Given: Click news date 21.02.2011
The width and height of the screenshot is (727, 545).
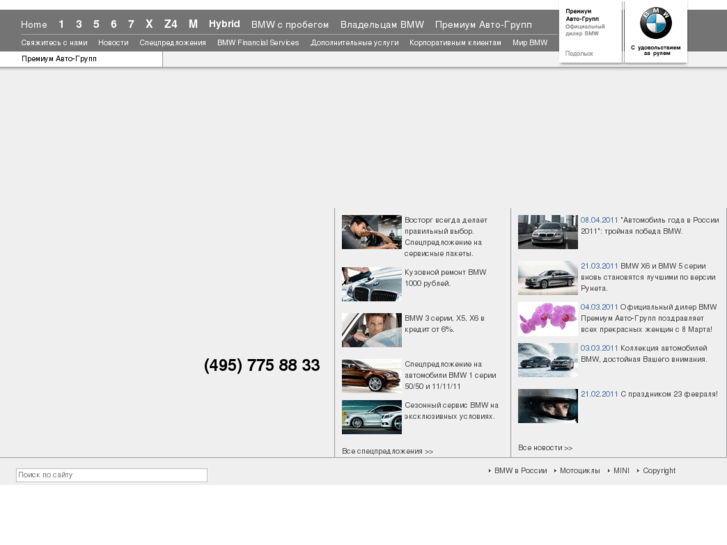Looking at the screenshot, I should (x=599, y=394).
